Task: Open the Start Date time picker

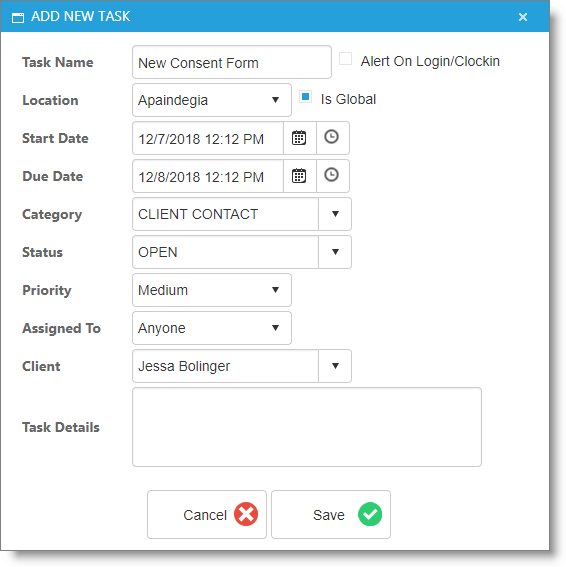Action: point(332,137)
